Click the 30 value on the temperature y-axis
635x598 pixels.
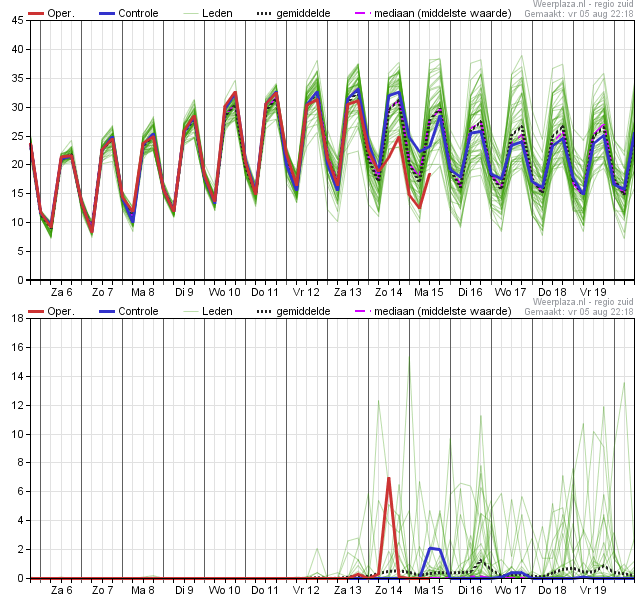(x=18, y=107)
